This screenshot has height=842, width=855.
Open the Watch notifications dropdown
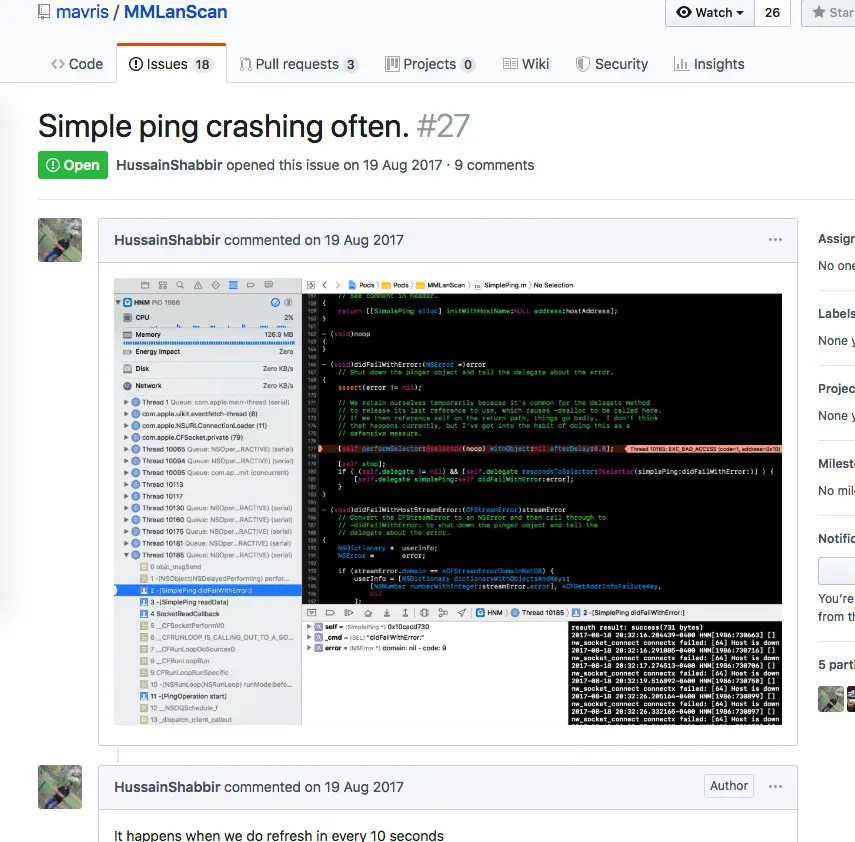click(710, 13)
